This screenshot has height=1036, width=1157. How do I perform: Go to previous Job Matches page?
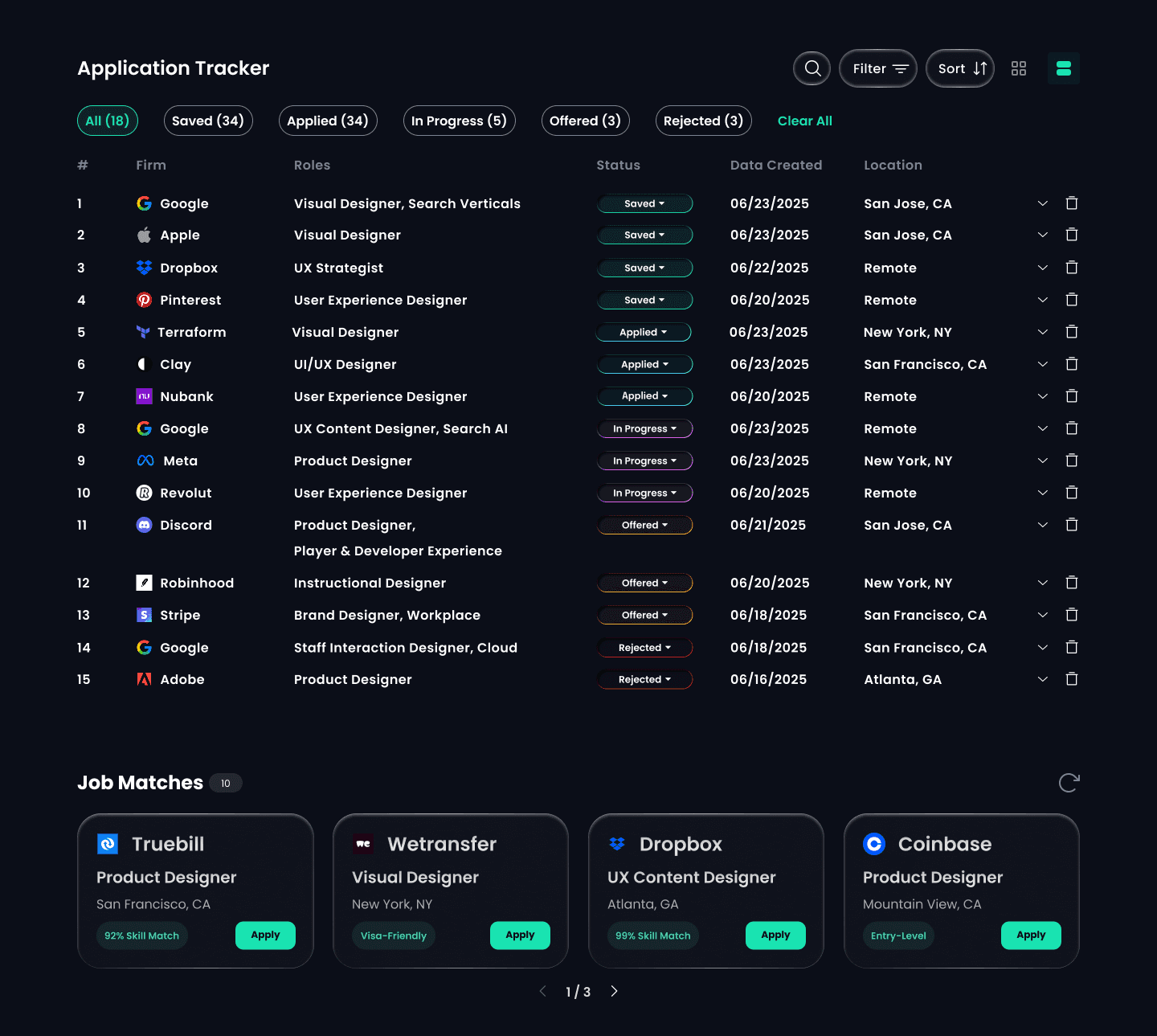click(x=543, y=991)
